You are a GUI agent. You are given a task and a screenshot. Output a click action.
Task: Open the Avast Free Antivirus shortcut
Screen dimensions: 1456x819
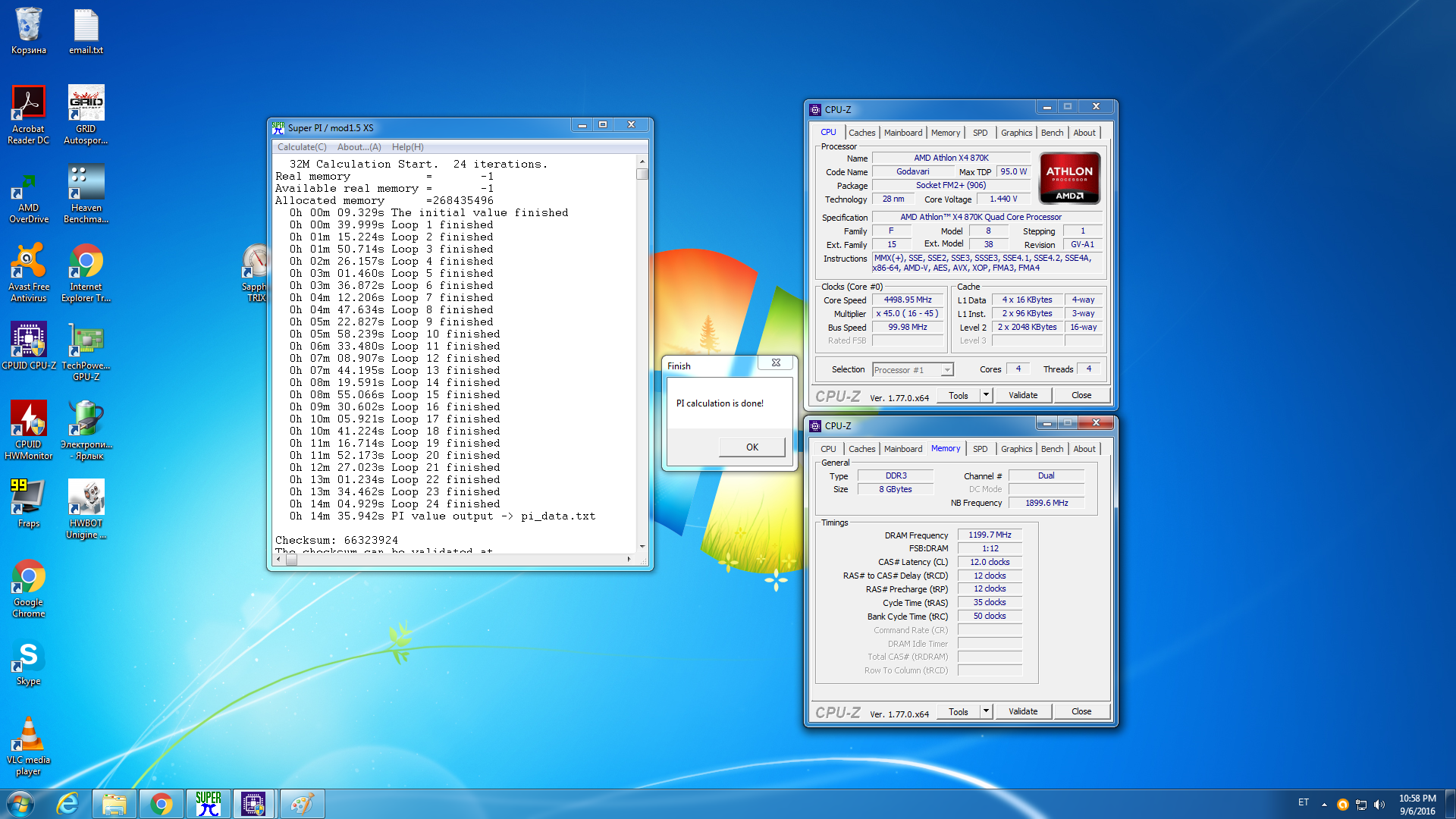click(29, 273)
